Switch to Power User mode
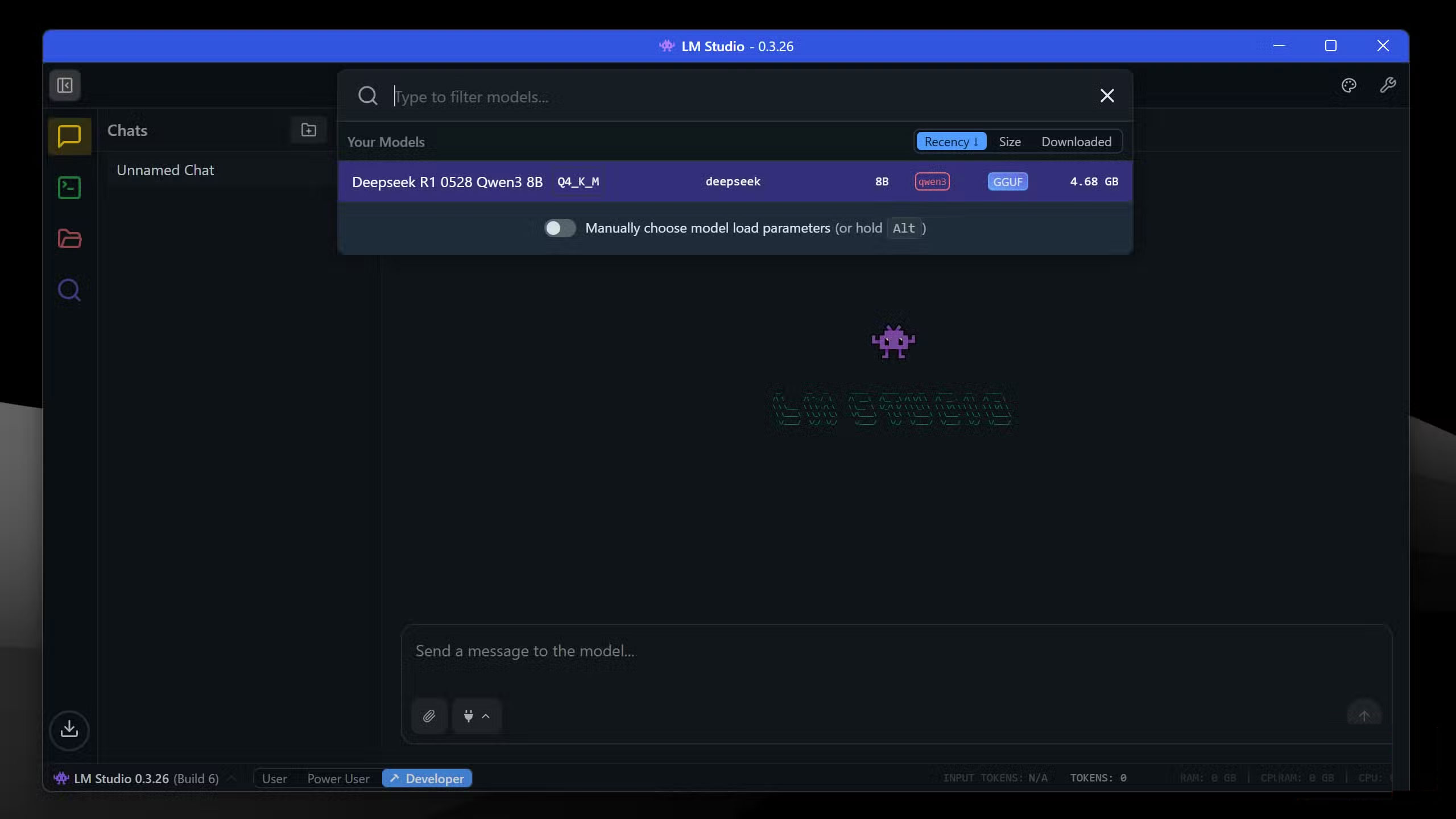The image size is (1456, 819). (x=338, y=778)
